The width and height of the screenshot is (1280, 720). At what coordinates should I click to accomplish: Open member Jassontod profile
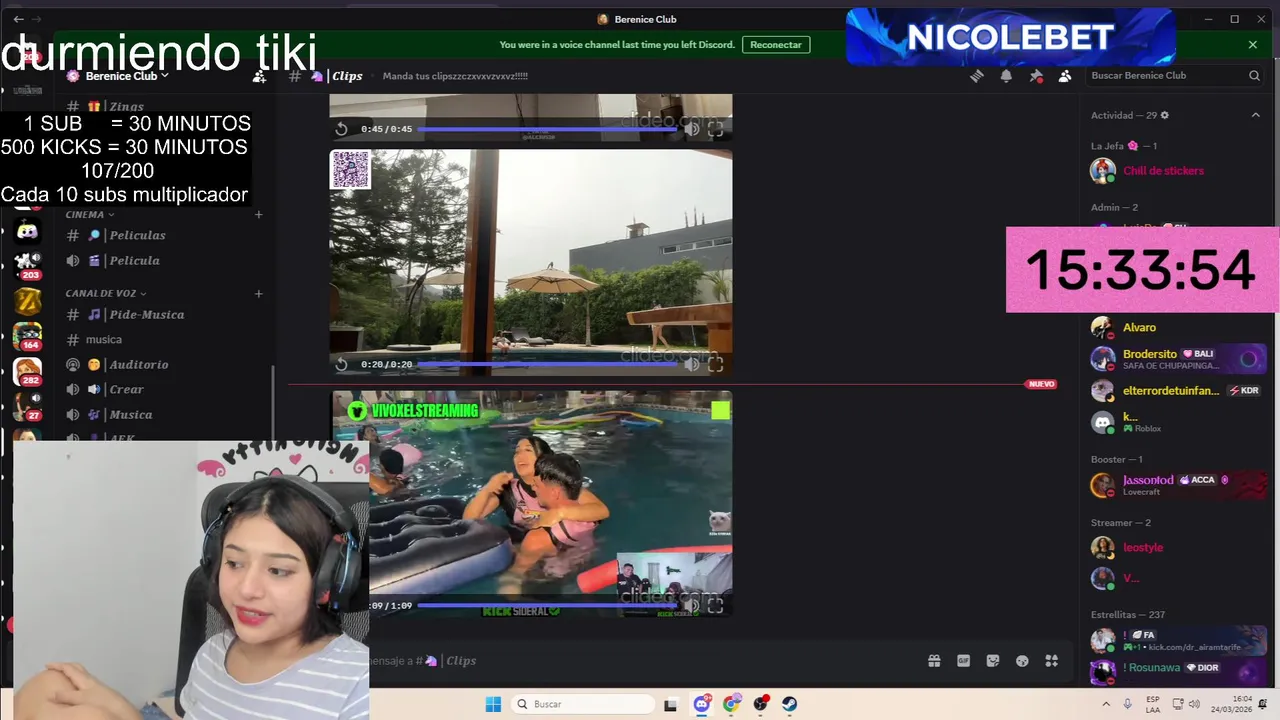[x=1178, y=485]
